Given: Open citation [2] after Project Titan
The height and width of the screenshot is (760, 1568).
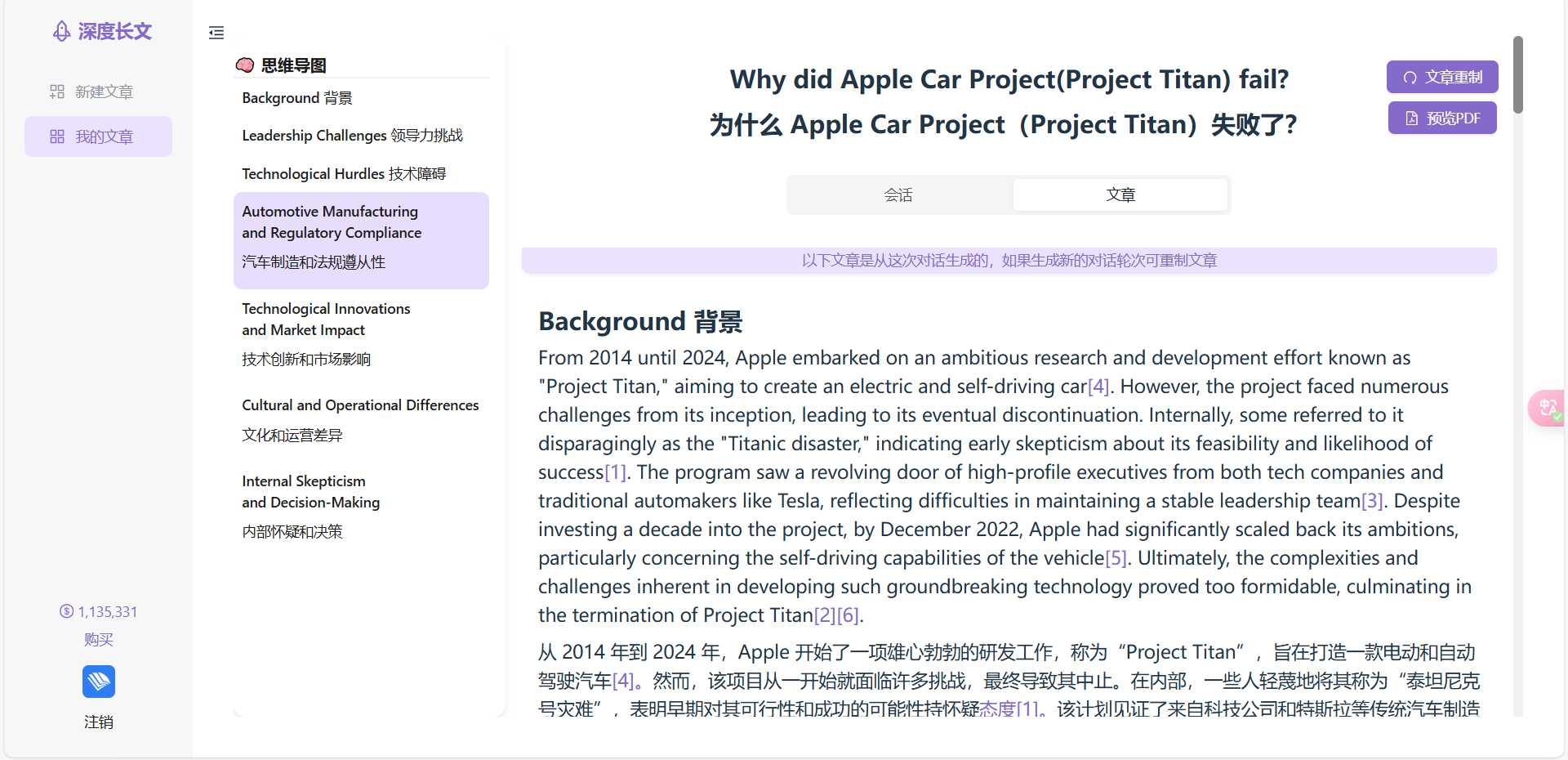Looking at the screenshot, I should (825, 615).
